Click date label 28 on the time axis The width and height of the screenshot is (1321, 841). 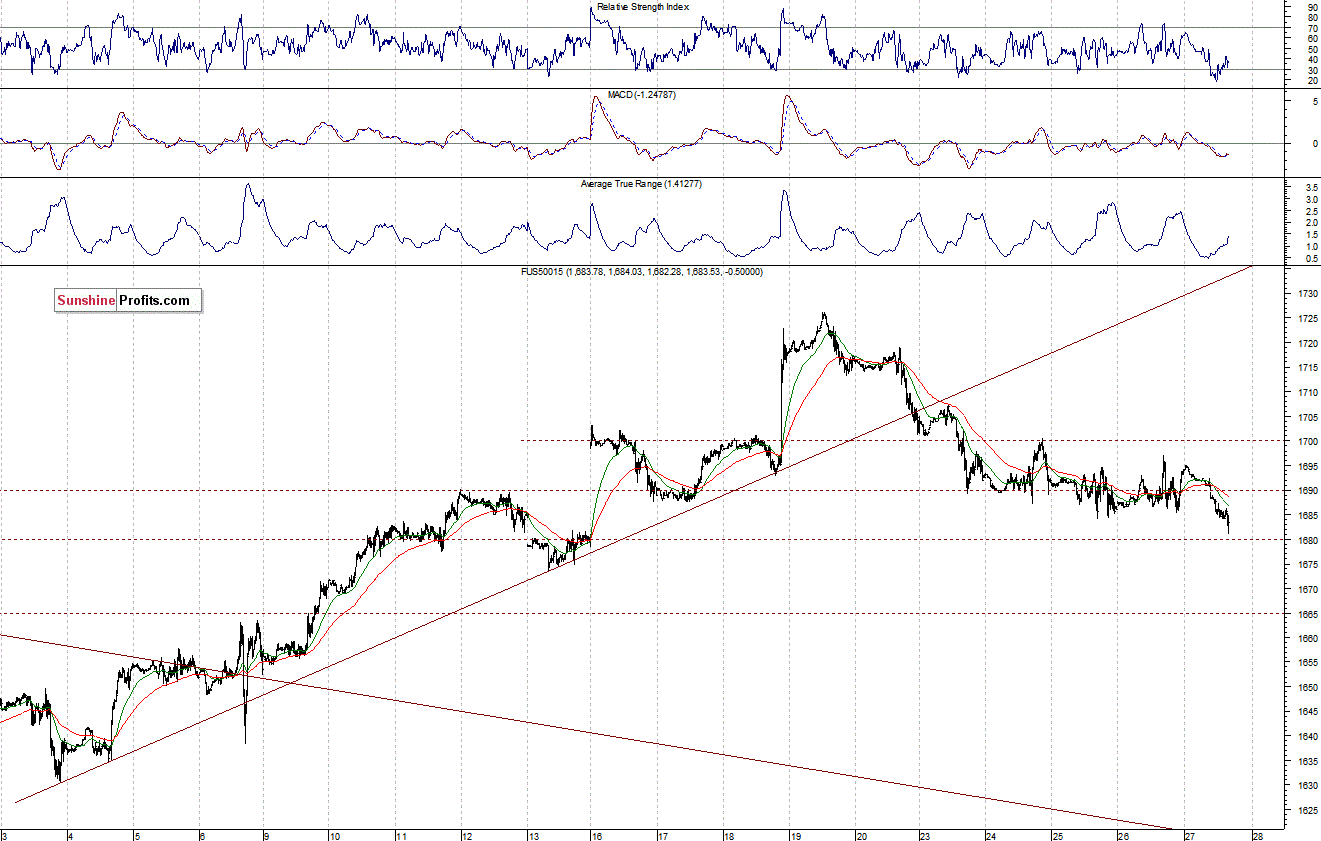1259,836
